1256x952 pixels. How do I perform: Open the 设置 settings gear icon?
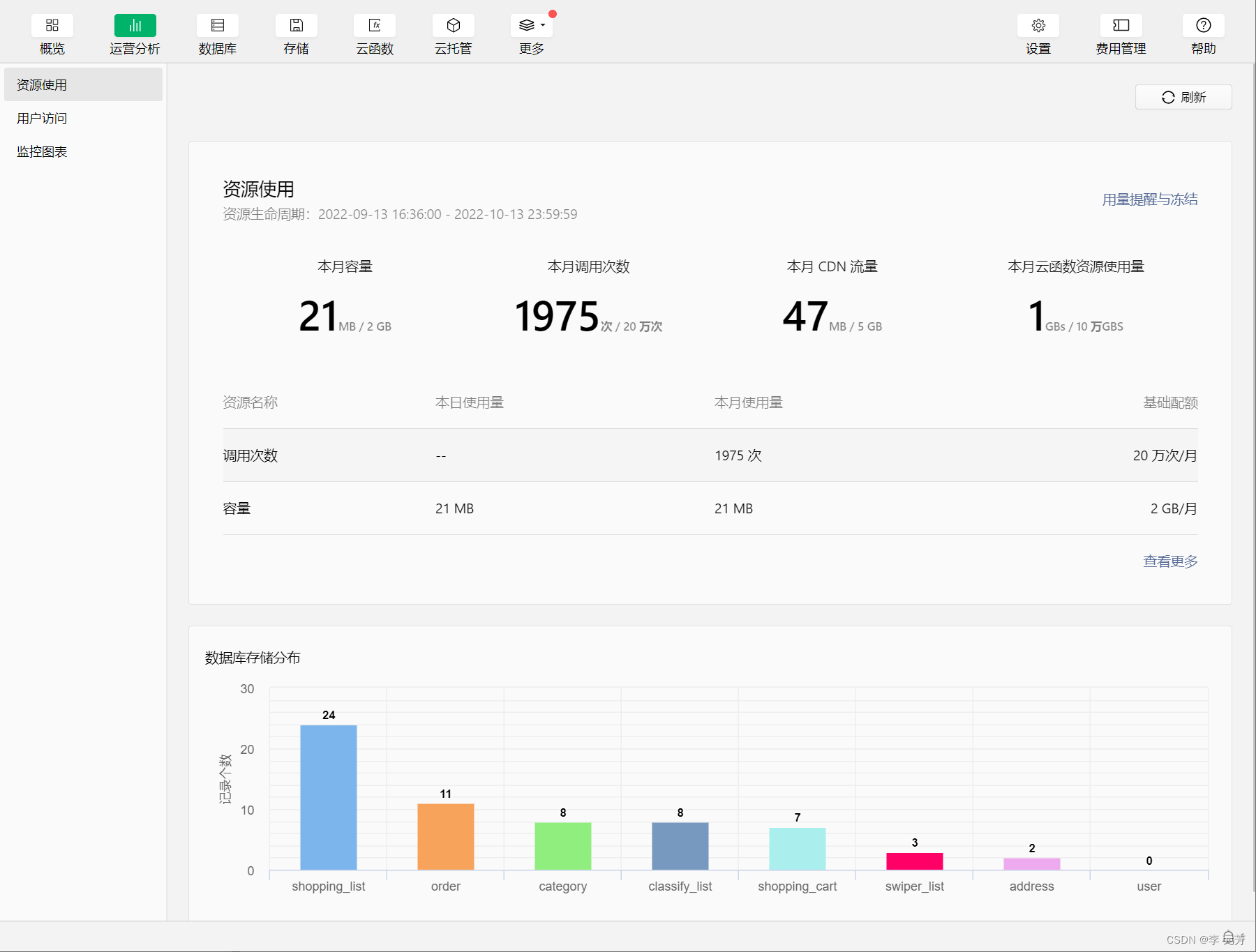[1038, 26]
